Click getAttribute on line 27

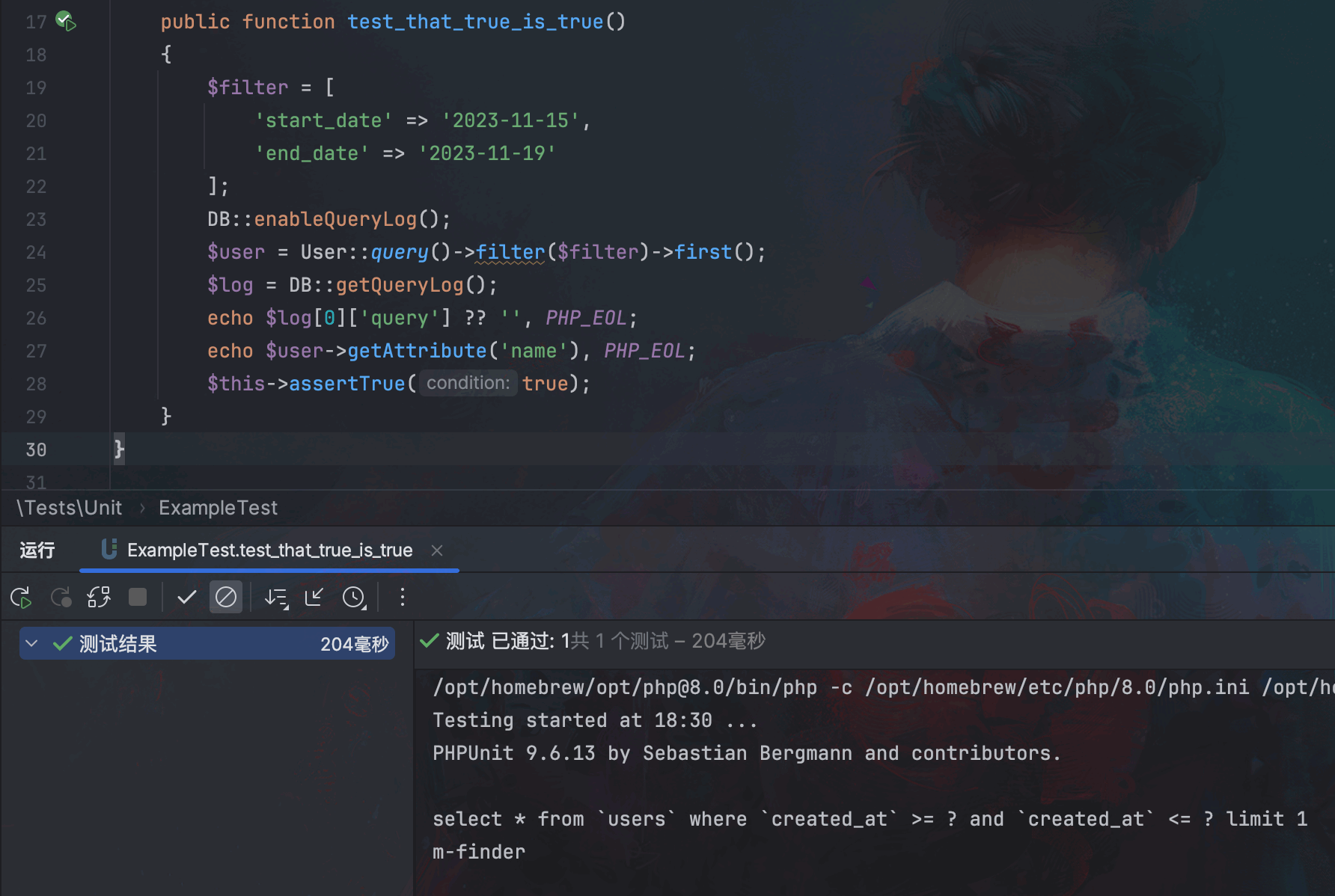click(x=417, y=351)
